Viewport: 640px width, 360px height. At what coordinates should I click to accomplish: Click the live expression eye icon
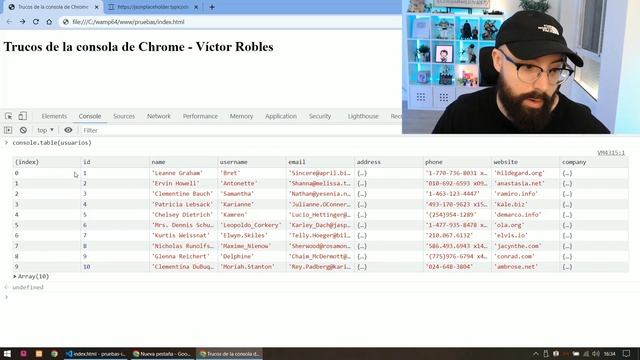(68, 130)
